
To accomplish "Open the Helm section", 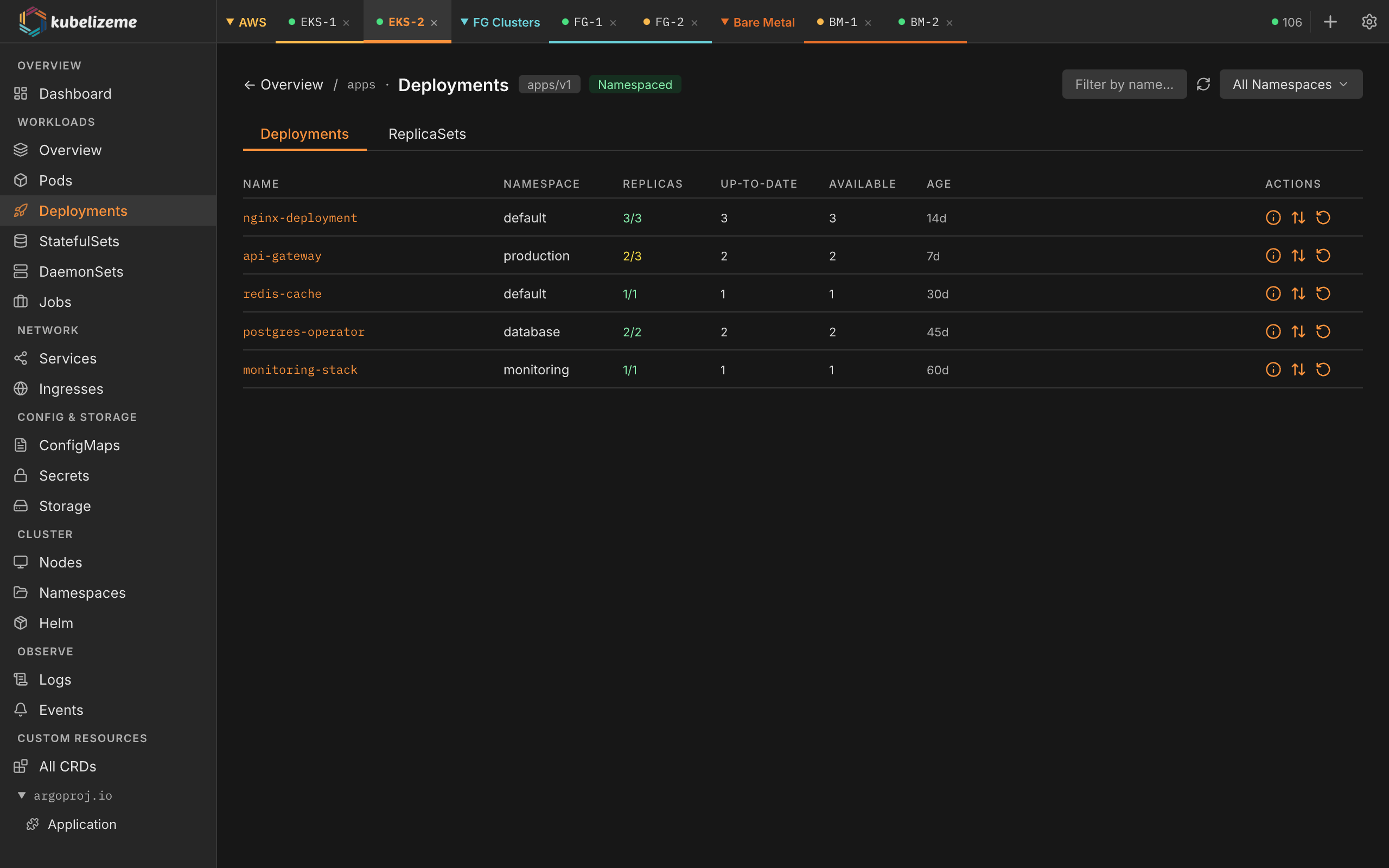I will pyautogui.click(x=56, y=623).
